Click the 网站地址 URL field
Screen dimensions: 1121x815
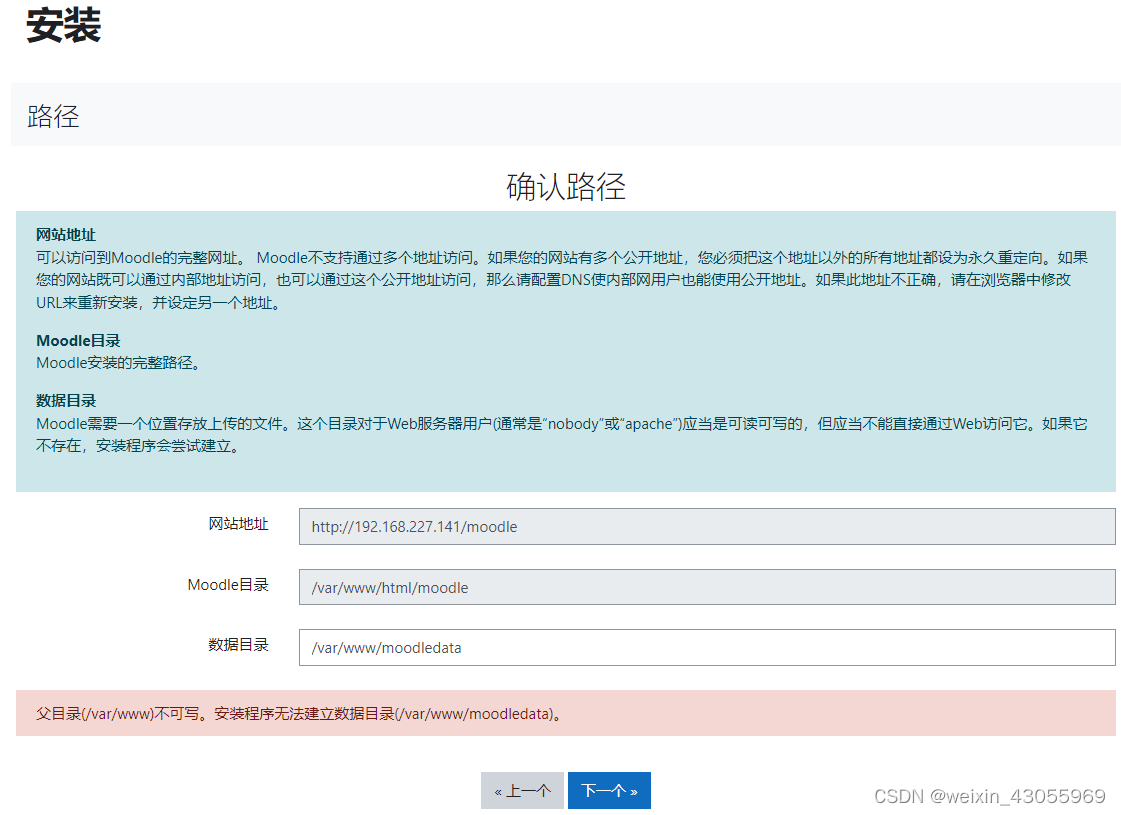(706, 527)
